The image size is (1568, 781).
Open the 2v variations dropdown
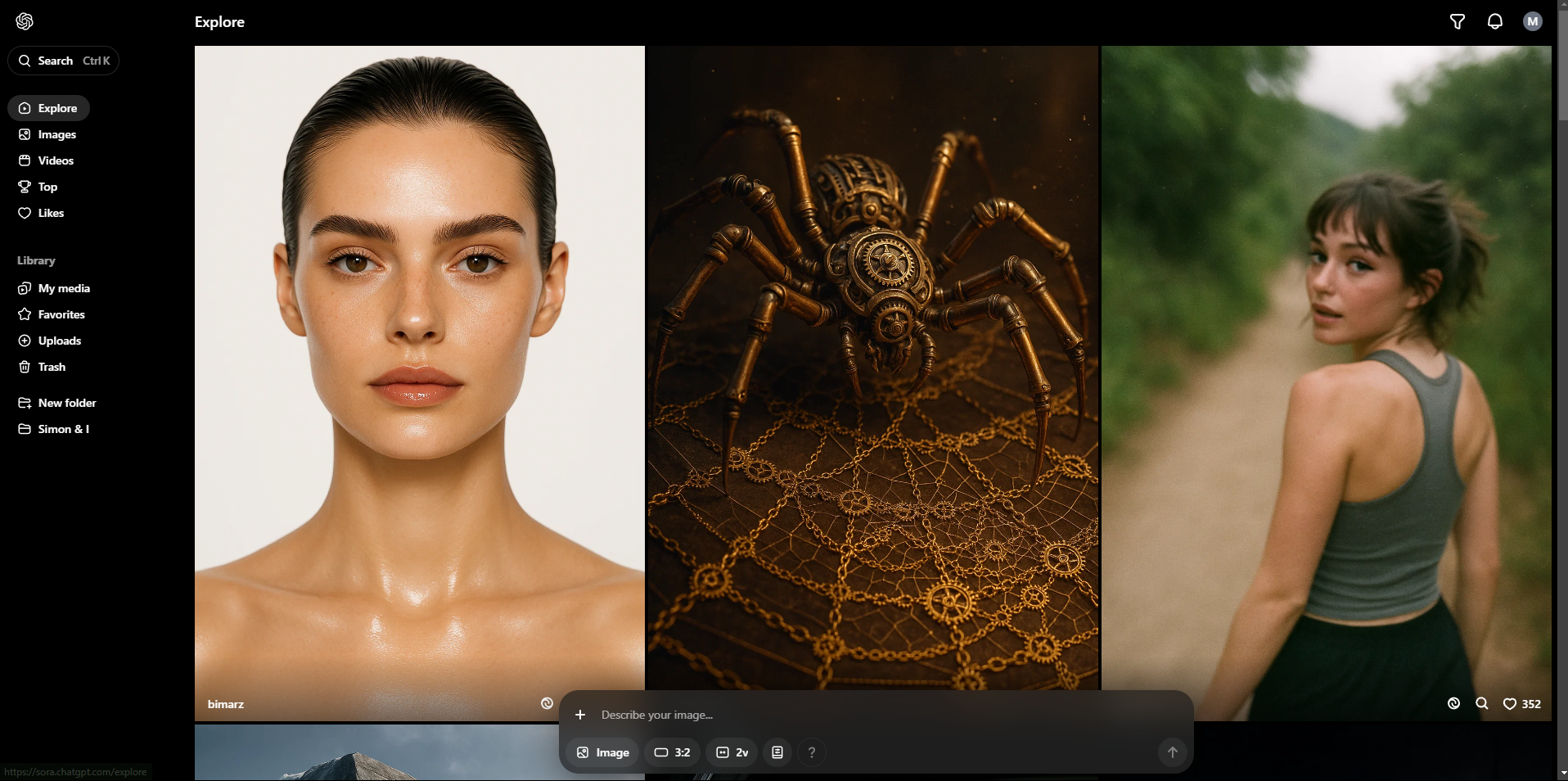point(732,752)
